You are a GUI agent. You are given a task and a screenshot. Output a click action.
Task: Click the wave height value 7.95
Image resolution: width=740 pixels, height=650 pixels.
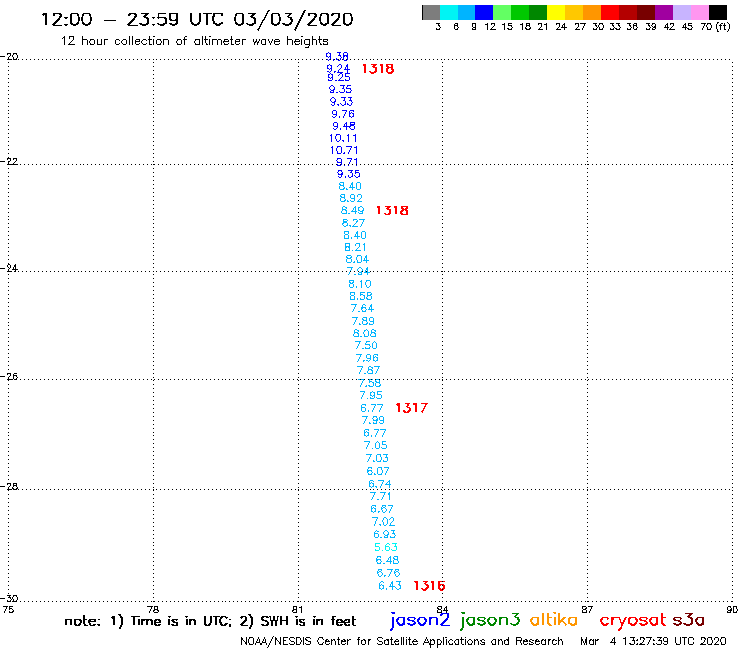(371, 396)
